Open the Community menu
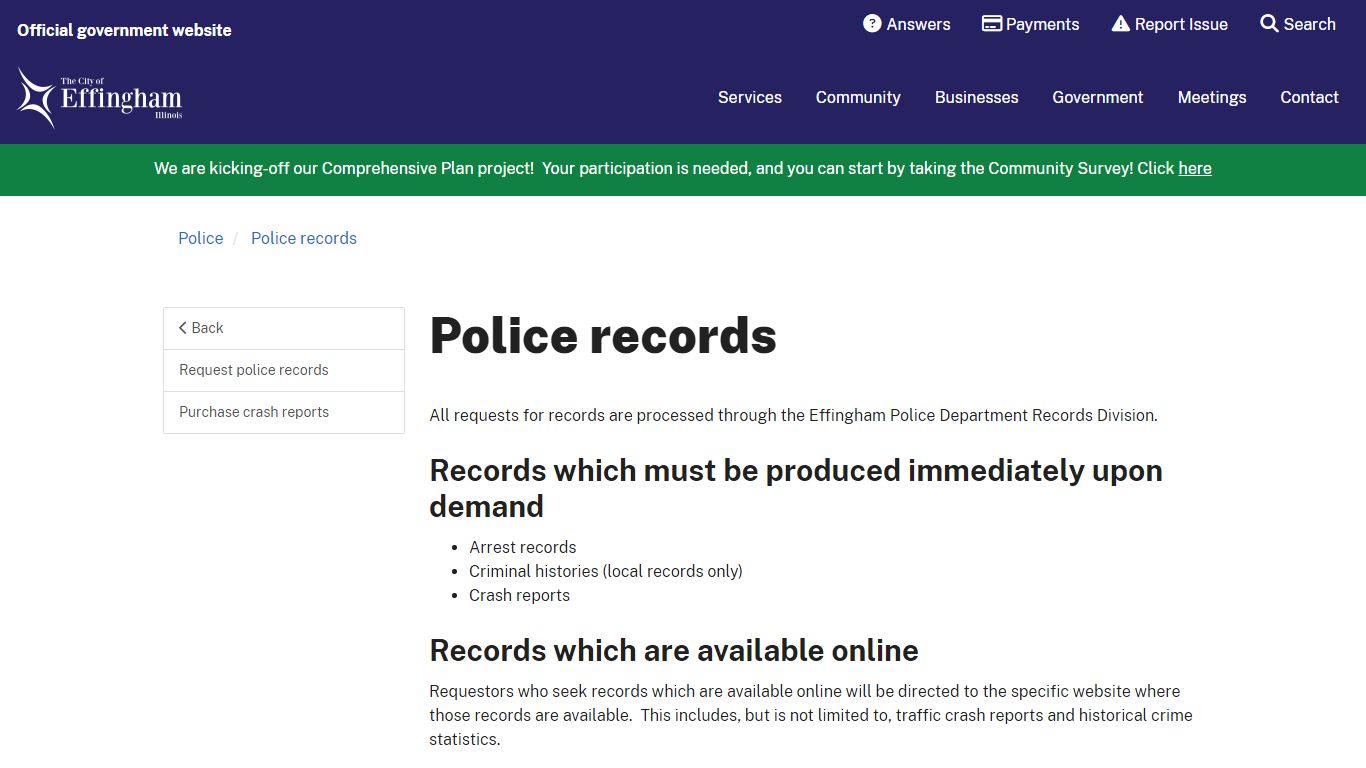This screenshot has height=768, width=1366. pos(858,97)
